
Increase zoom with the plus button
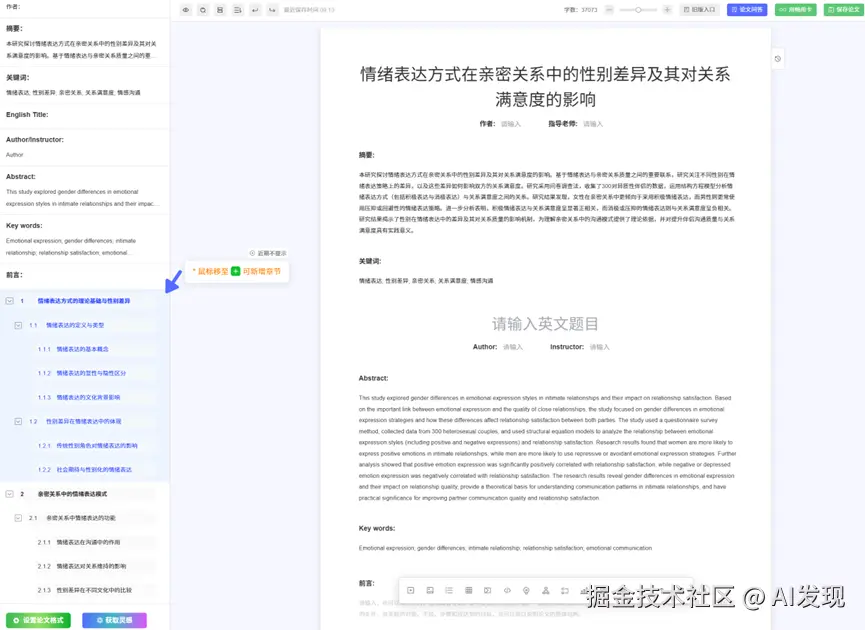(667, 10)
